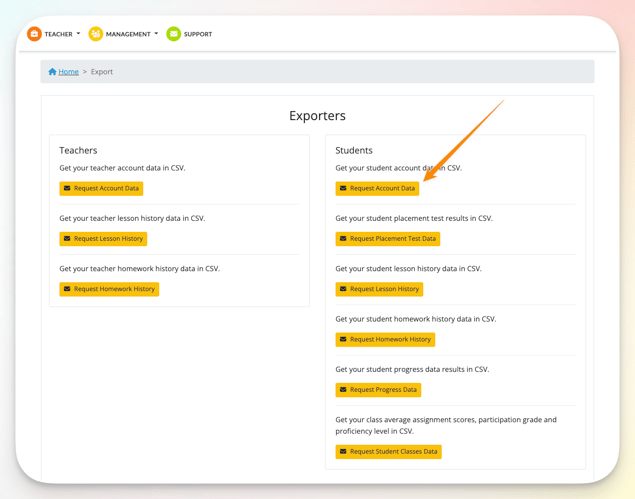Request Homework History under Students
Viewport: 635px width, 499px height.
point(386,339)
